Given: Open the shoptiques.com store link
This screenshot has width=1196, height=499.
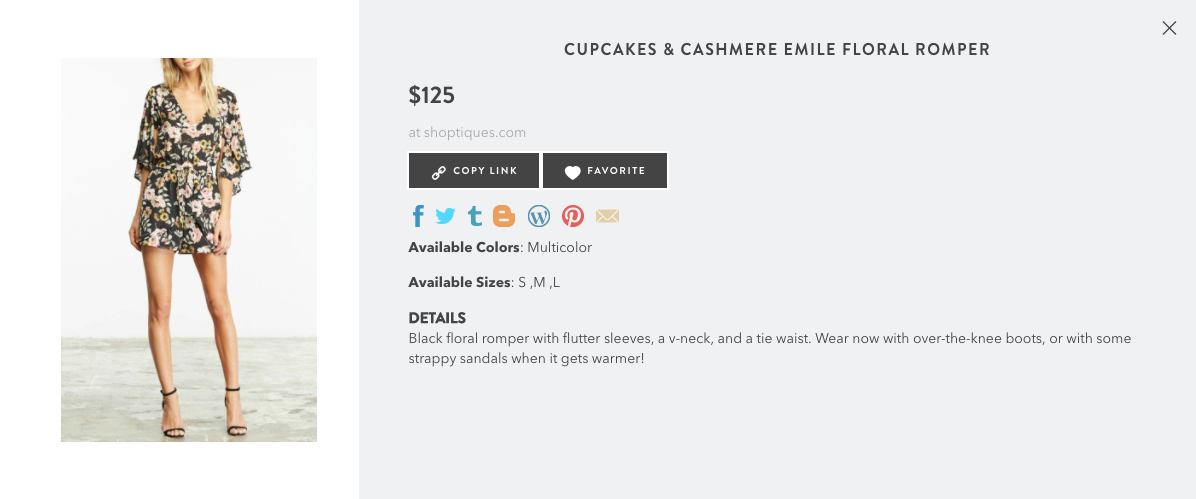Looking at the screenshot, I should click(x=467, y=132).
